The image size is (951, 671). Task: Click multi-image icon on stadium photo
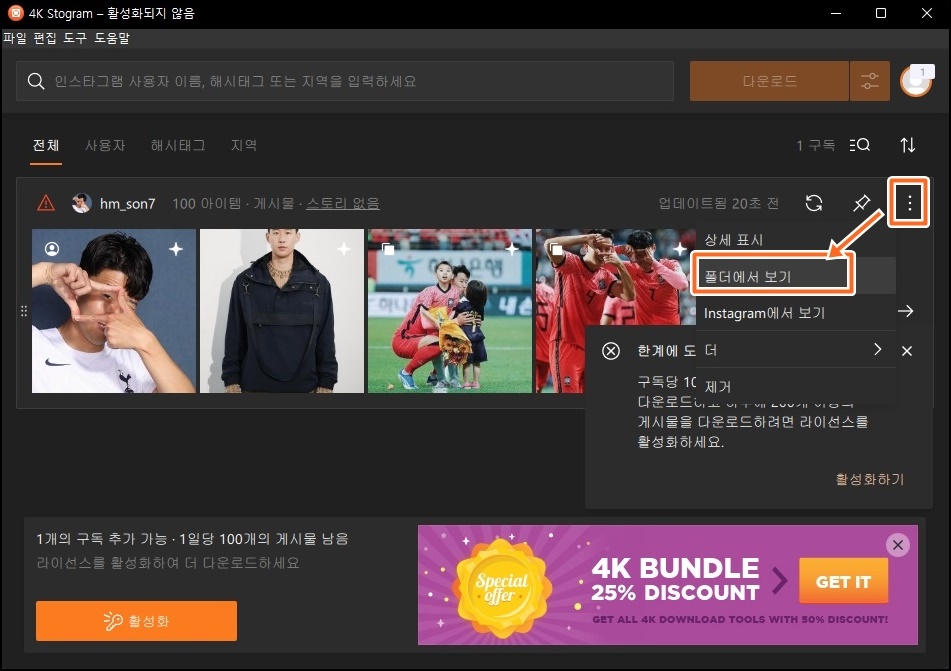point(388,249)
